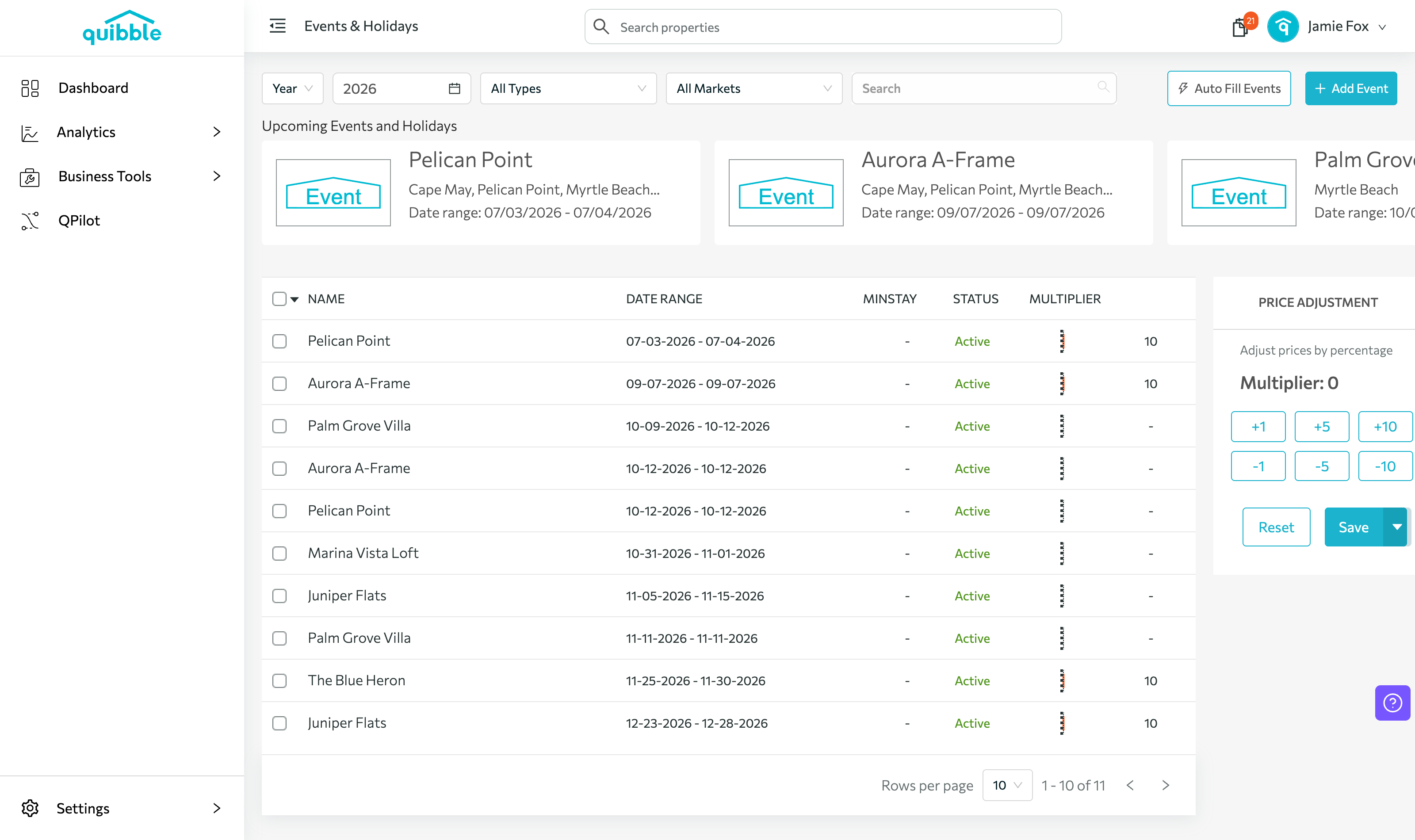Check the Pelican Point 07-03-2026 row checkbox

(279, 341)
